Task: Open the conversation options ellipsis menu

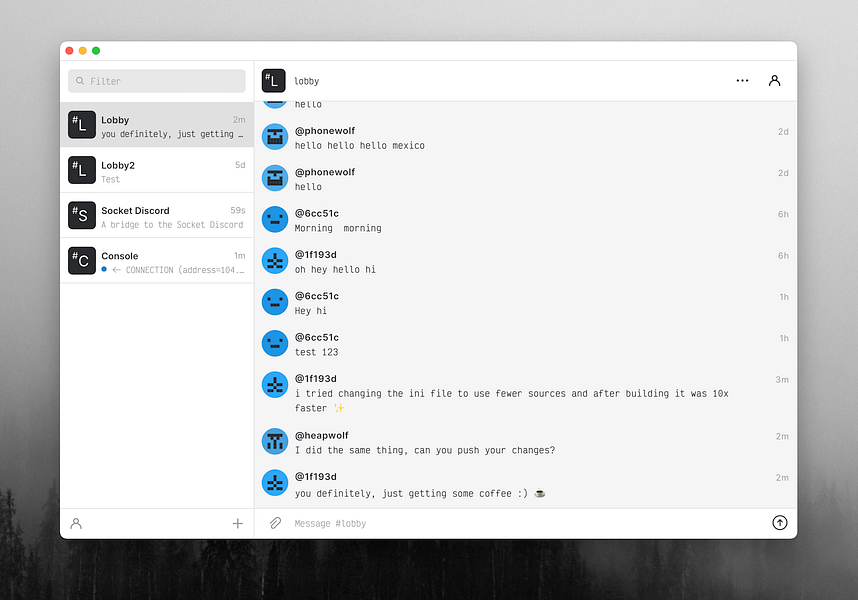Action: [742, 80]
